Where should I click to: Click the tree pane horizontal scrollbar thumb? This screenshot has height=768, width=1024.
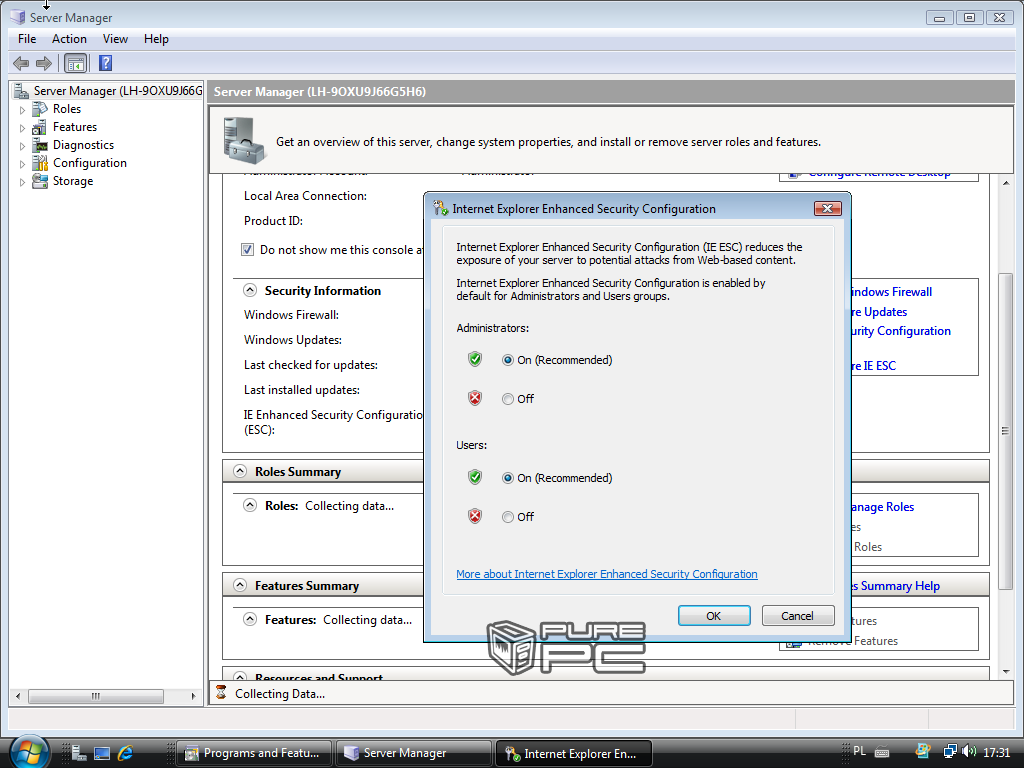[96, 696]
